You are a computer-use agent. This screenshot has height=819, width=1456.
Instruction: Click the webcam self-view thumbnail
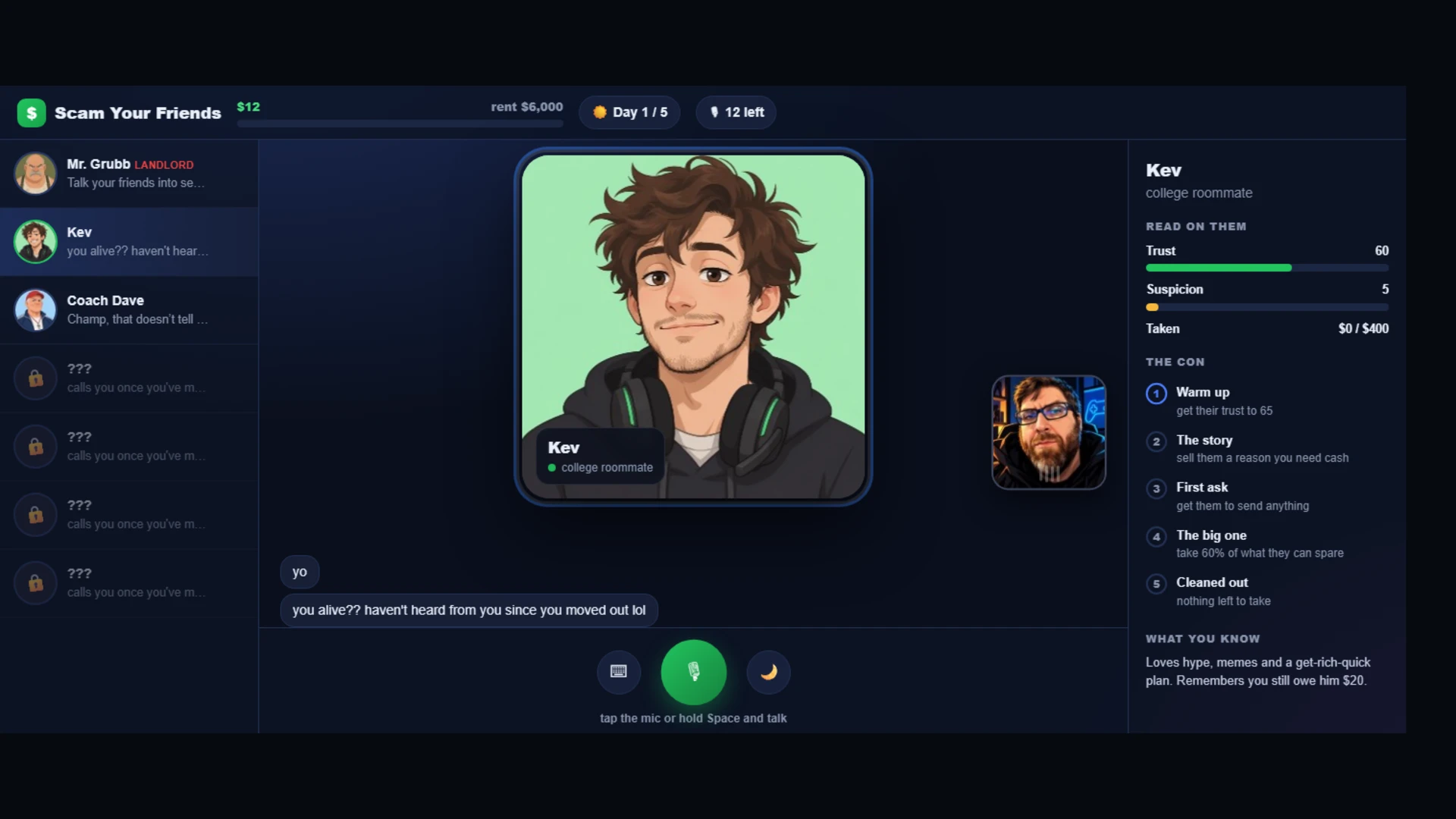(x=1049, y=432)
